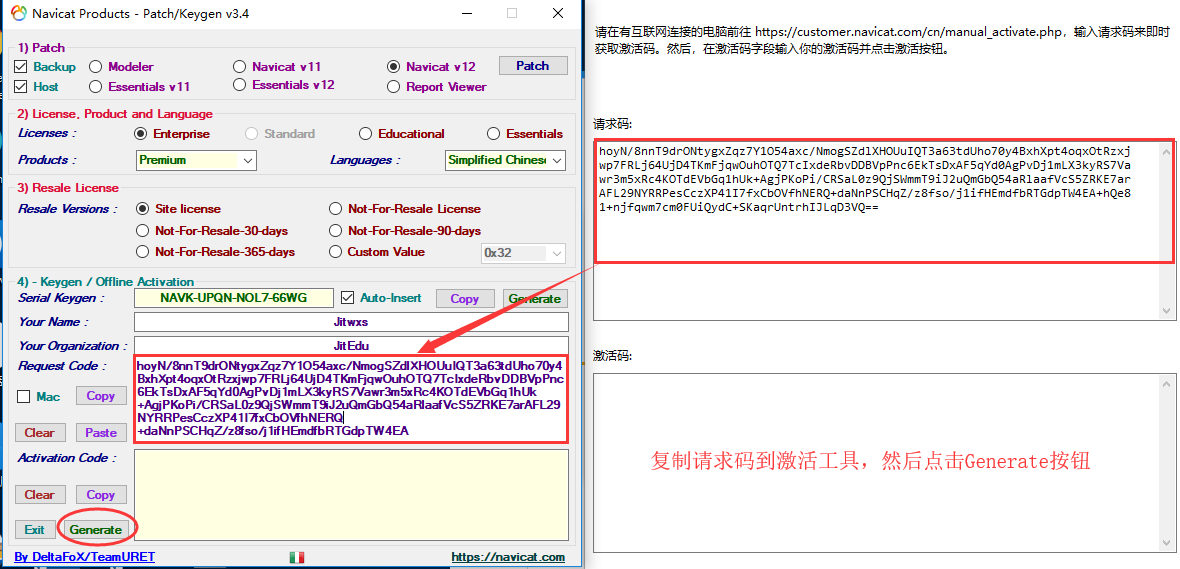1180x569 pixels.
Task: Enable the Auto-Insert checkbox
Action: coord(348,298)
